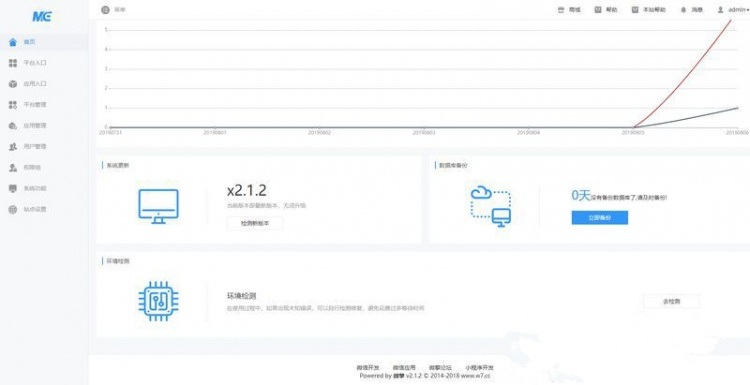Click the 环境检测 title beside chip icon
This screenshot has width=750, height=385.
coord(241,296)
